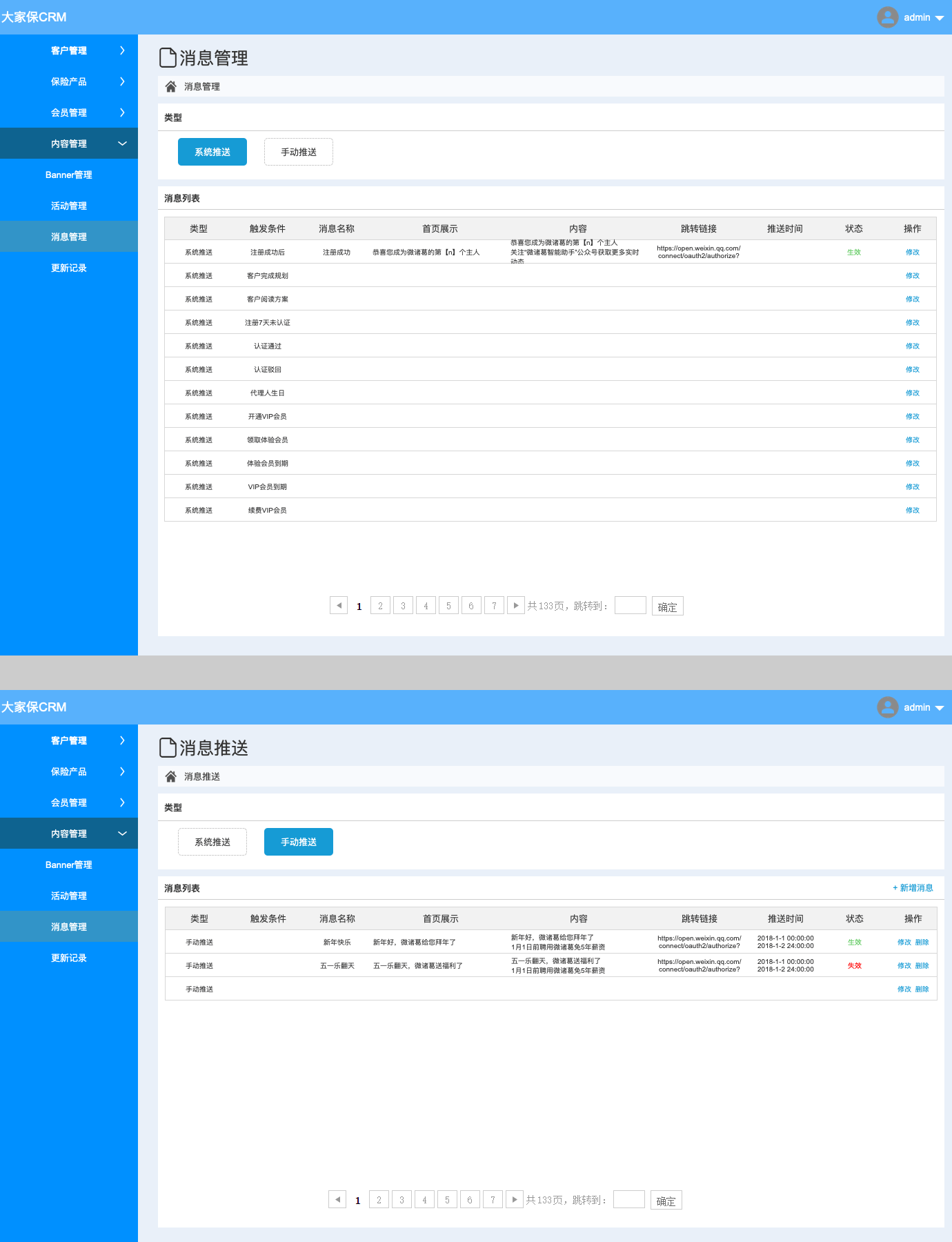This screenshot has width=952, height=1242.
Task: Expand 客户管理 chevron on 消息管理 page
Action: click(x=122, y=50)
